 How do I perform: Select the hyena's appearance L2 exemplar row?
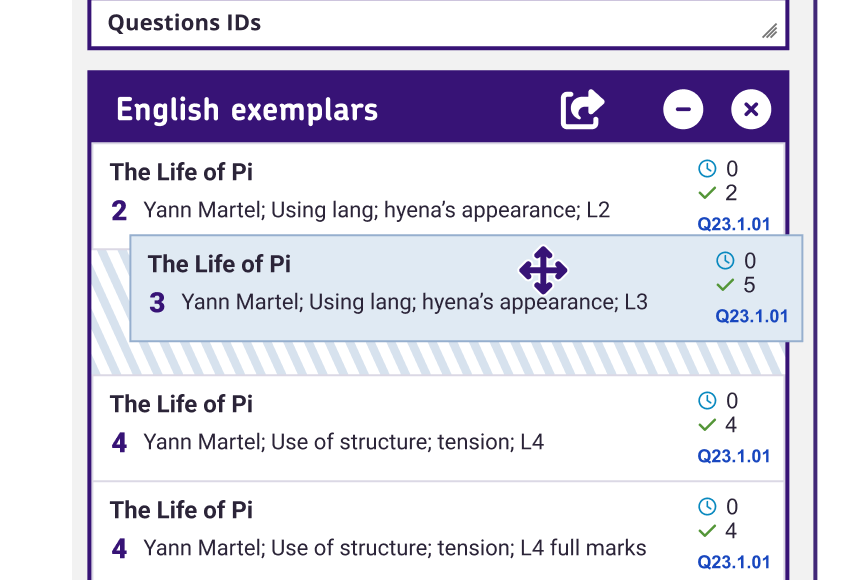(x=380, y=192)
